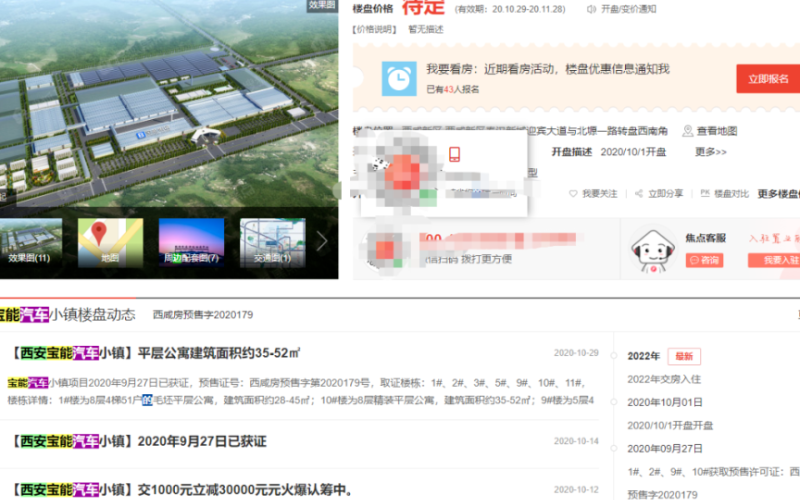Click article date 2020-10-14
The width and height of the screenshot is (800, 500).
[x=576, y=441]
